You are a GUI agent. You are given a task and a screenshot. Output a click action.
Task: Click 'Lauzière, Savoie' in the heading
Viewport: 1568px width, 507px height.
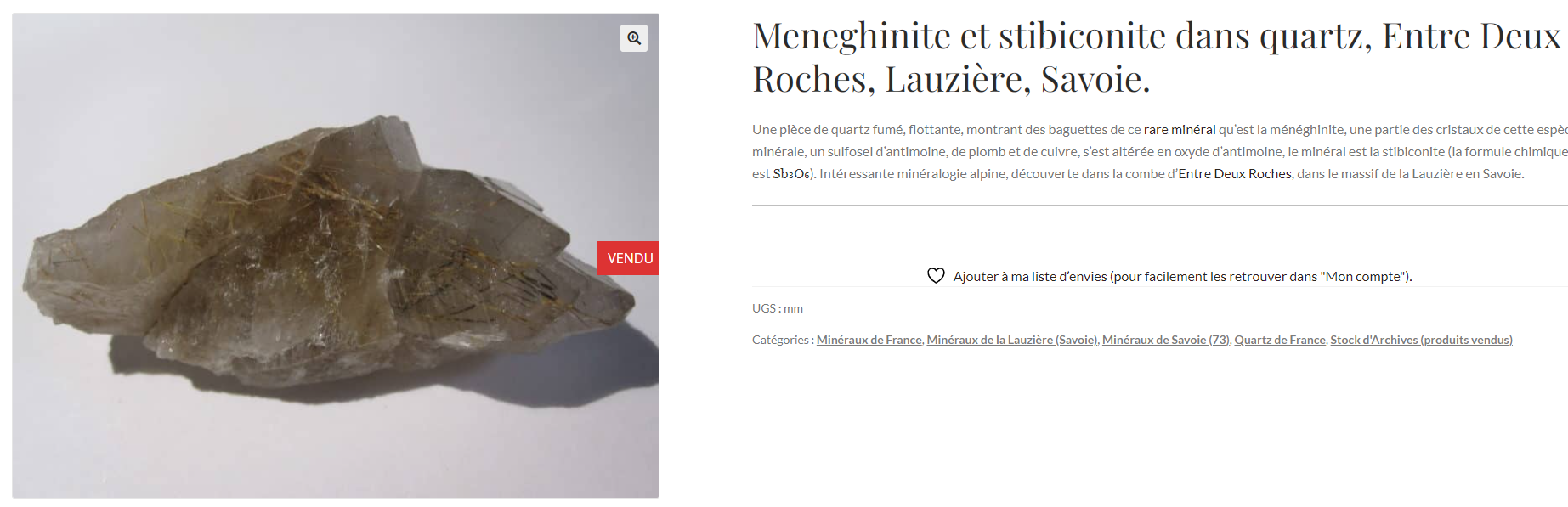tap(1017, 80)
